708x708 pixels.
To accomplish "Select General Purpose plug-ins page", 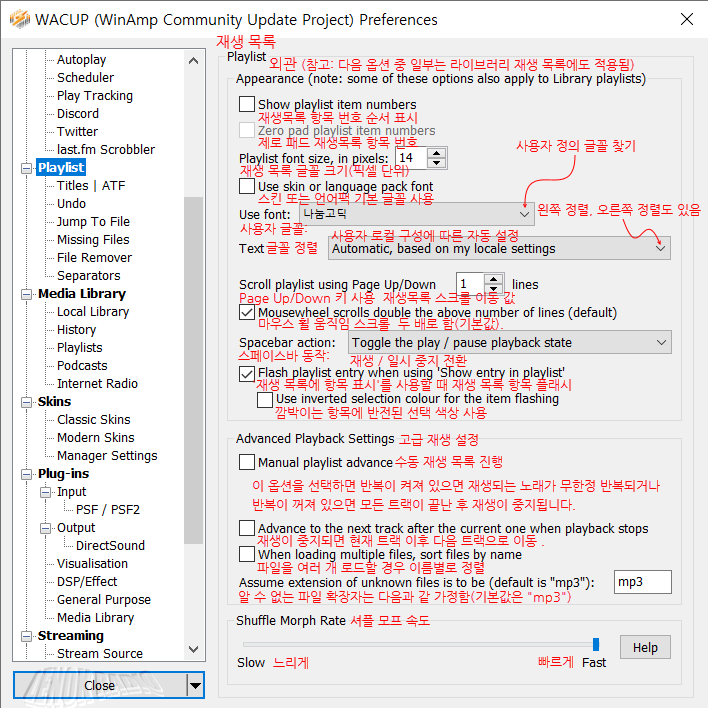I will tap(104, 600).
